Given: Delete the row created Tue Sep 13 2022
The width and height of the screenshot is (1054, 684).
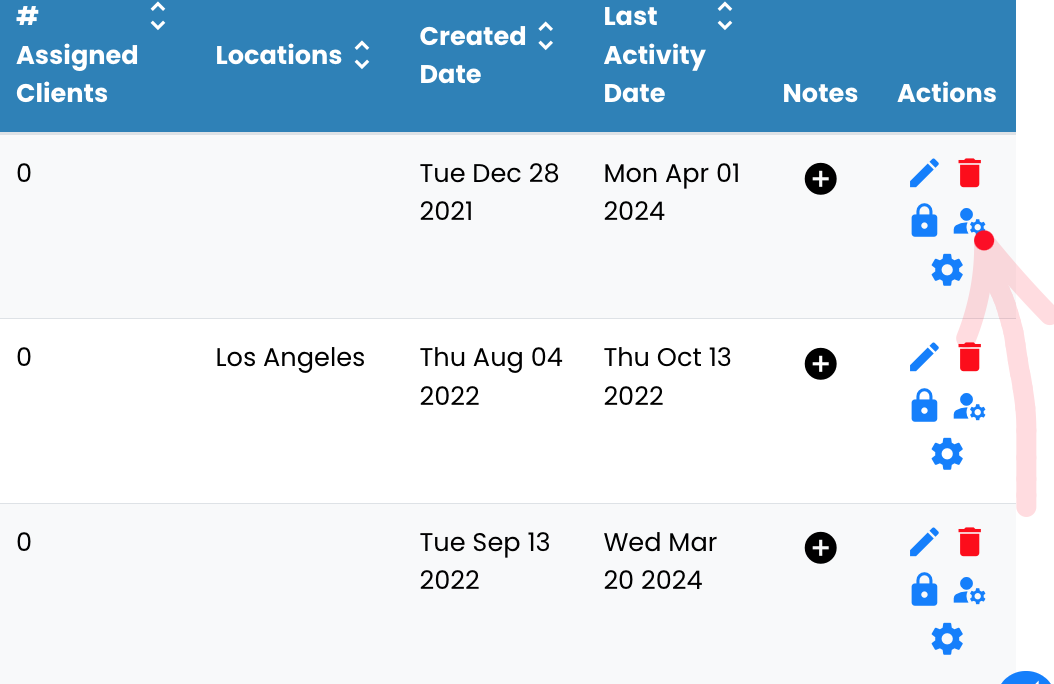Looking at the screenshot, I should [969, 542].
